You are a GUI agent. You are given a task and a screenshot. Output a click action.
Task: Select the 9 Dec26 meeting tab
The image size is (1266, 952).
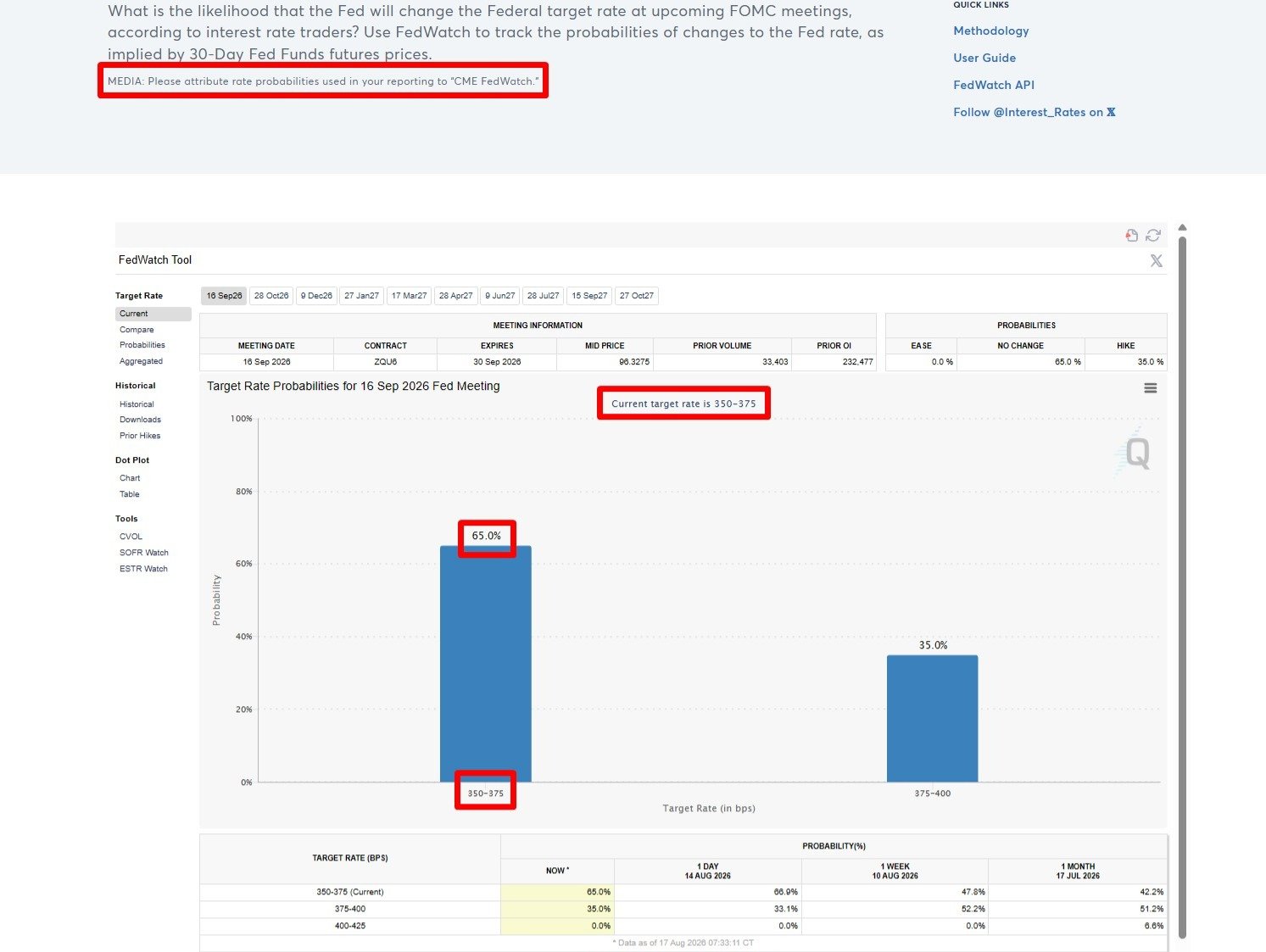click(316, 296)
